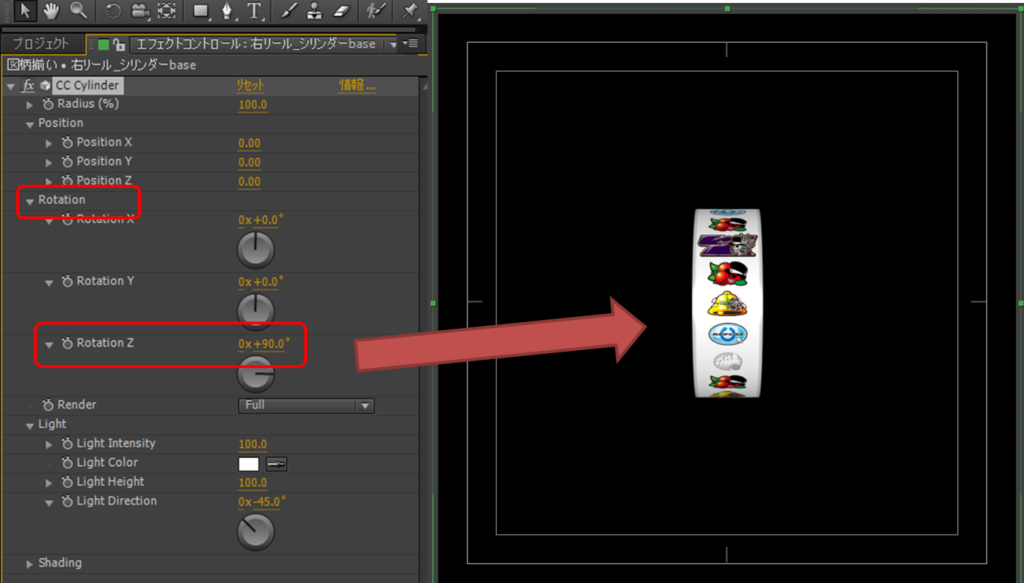
Task: Collapse the Position group
Action: click(29, 124)
